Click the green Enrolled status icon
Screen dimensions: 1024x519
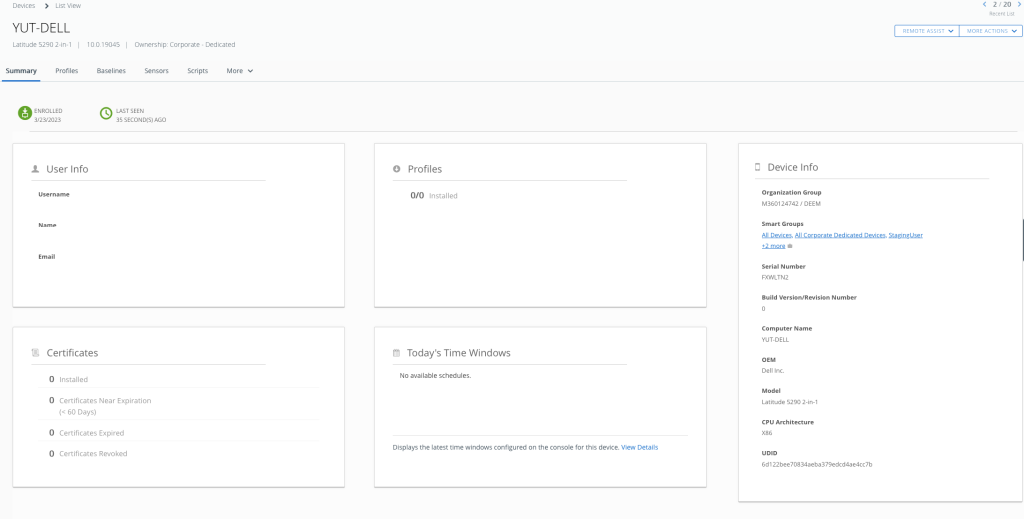[25, 113]
